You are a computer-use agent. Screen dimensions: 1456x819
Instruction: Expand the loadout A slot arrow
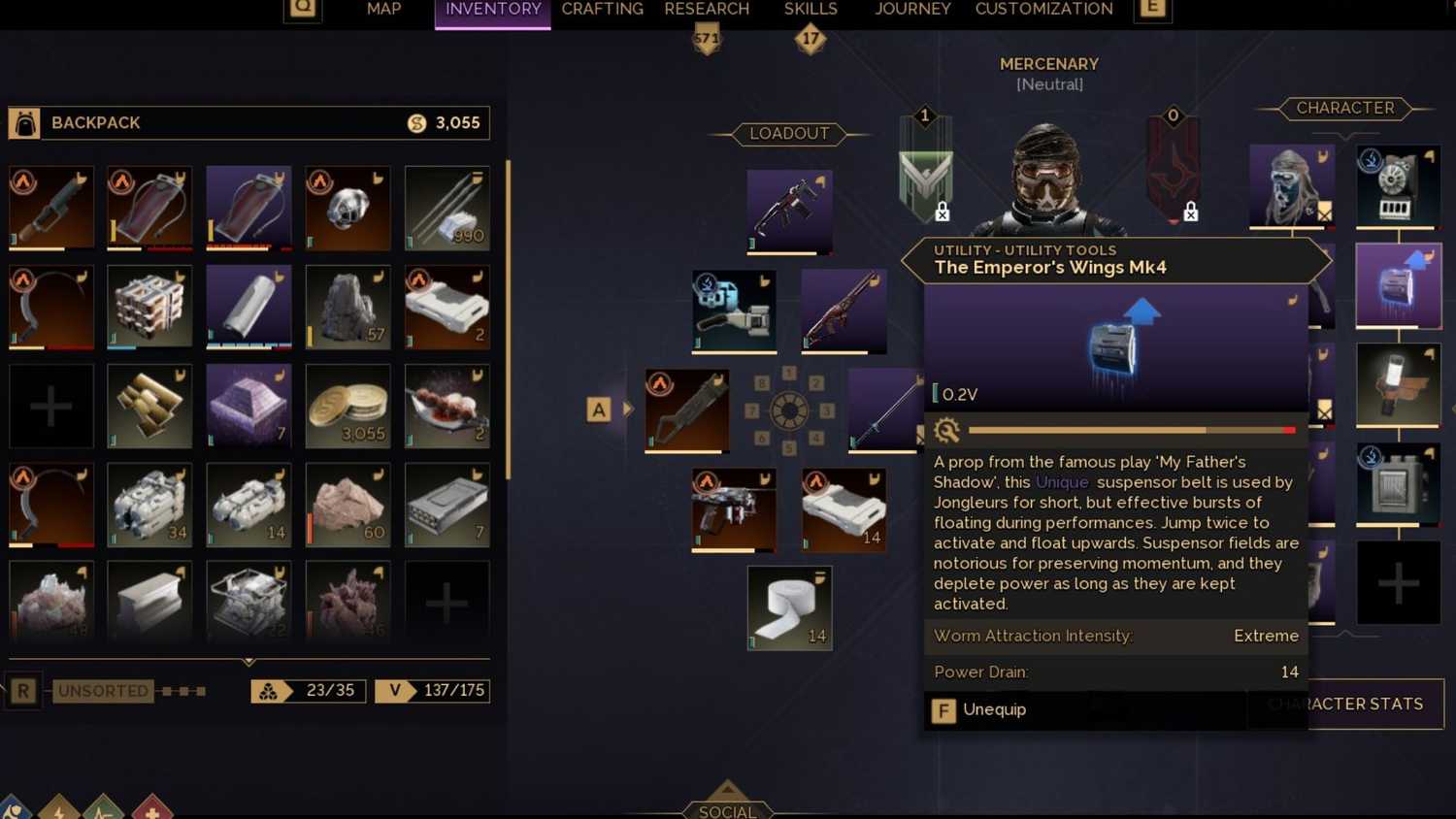click(628, 409)
